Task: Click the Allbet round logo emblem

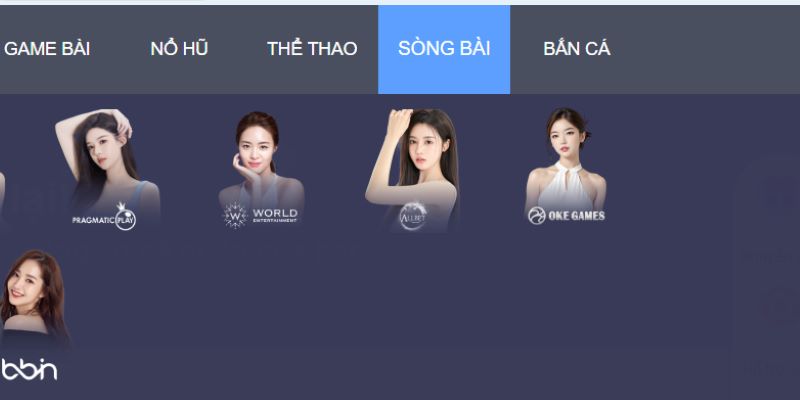Action: (412, 216)
